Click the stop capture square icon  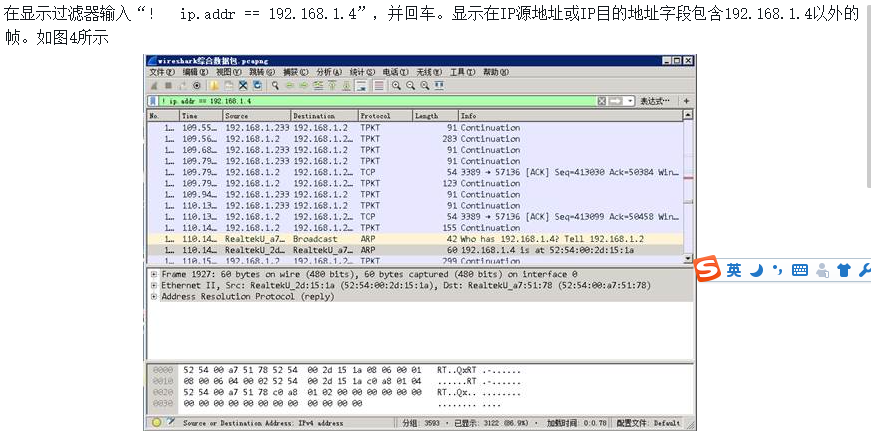click(168, 86)
